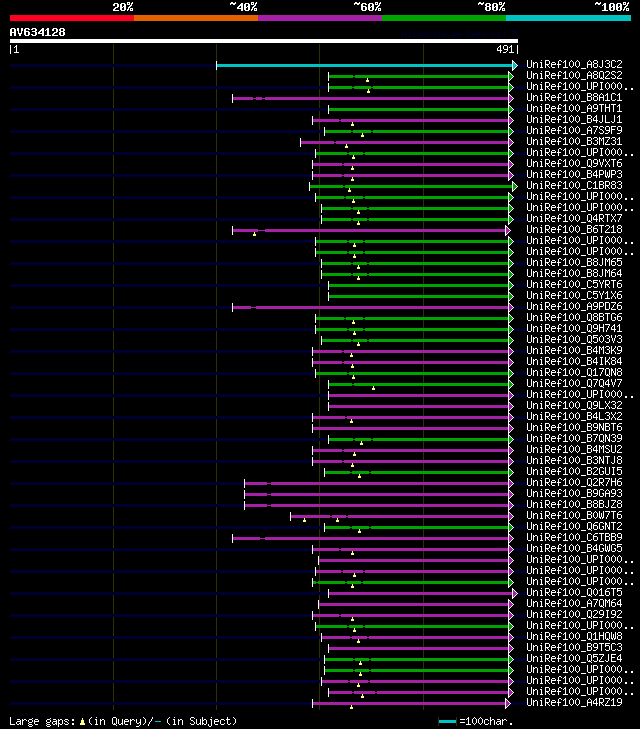Screen dimensions: 640x729
Task: Open hit UniRef100_B4JLJ1
Action: (574, 119)
